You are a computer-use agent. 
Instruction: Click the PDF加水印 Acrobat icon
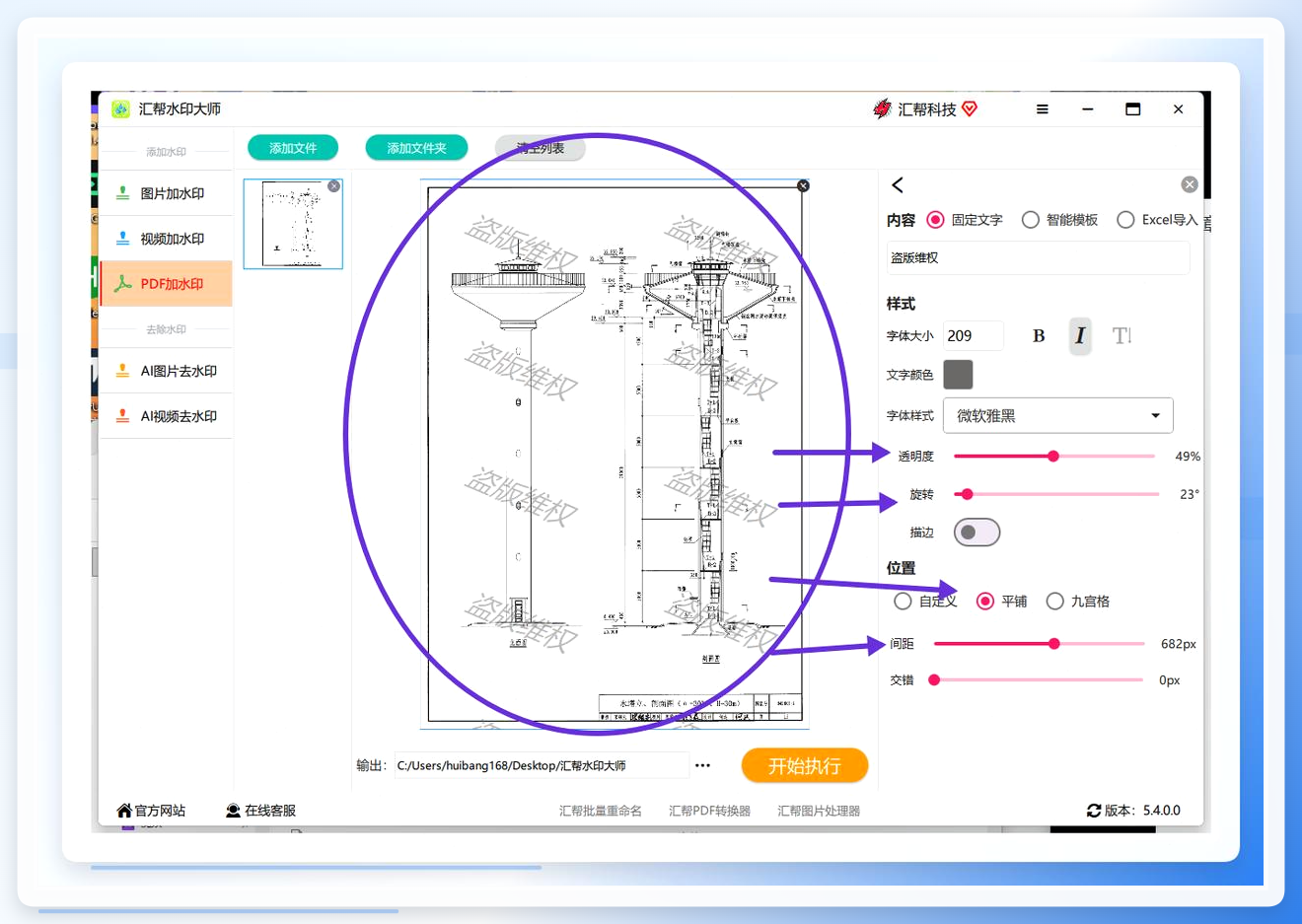[122, 284]
